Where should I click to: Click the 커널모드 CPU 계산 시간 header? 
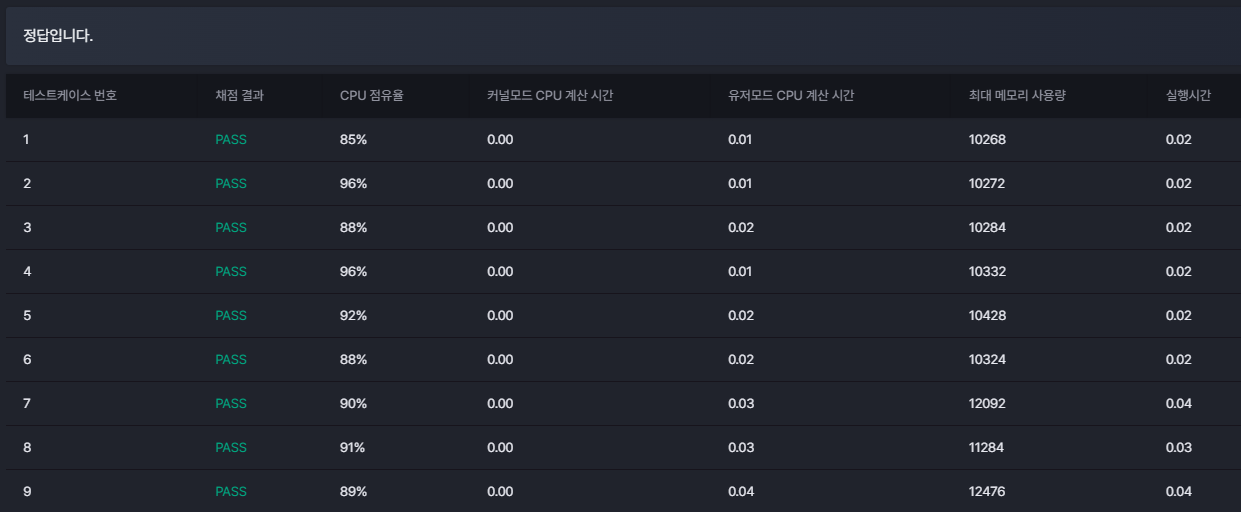pyautogui.click(x=550, y=96)
